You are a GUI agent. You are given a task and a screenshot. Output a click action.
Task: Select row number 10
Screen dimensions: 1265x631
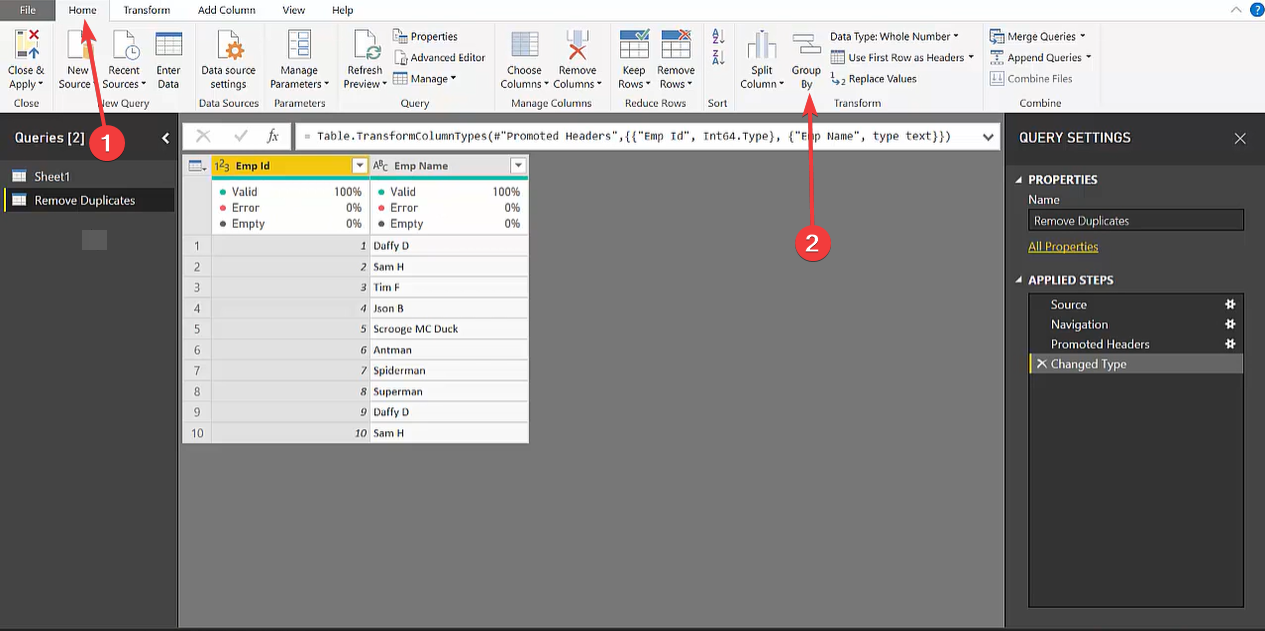click(197, 433)
